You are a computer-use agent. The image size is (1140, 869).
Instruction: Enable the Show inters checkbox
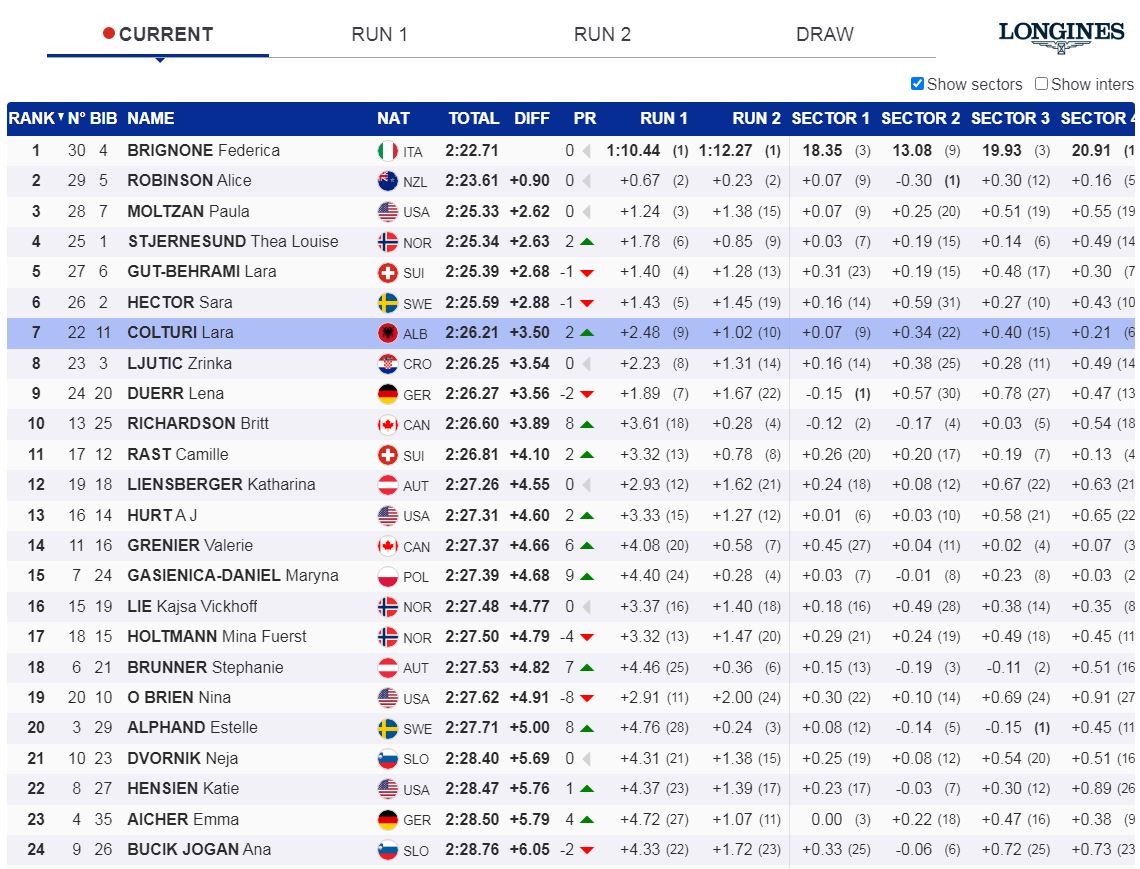(x=1041, y=84)
